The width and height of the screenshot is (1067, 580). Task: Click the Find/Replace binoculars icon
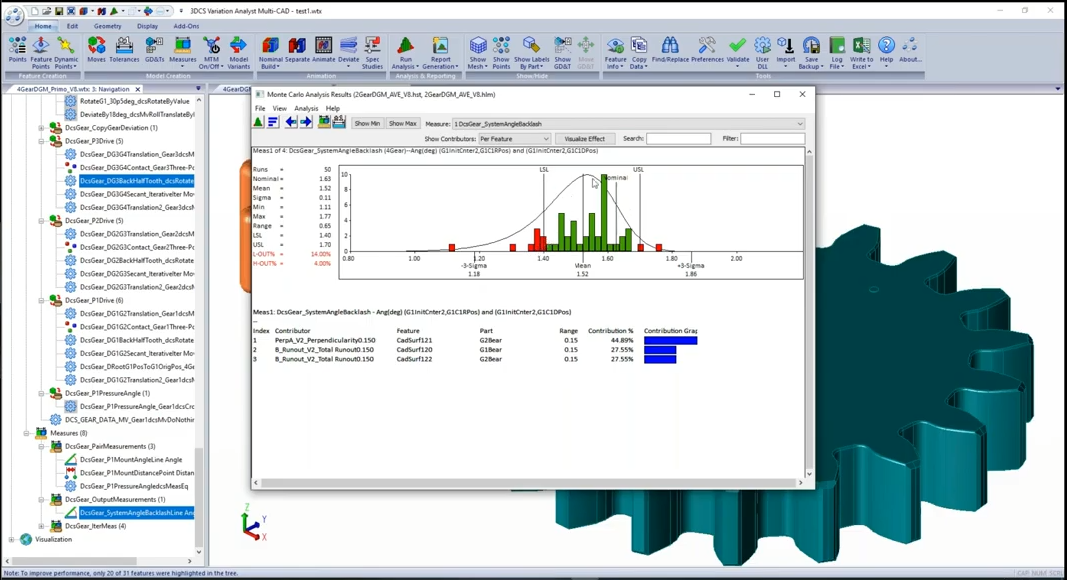click(x=669, y=50)
